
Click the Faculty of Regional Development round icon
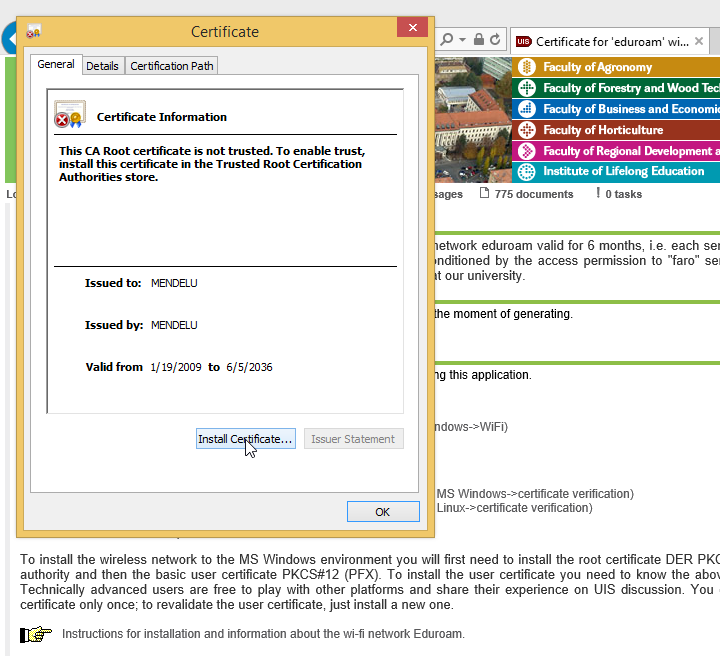(527, 151)
